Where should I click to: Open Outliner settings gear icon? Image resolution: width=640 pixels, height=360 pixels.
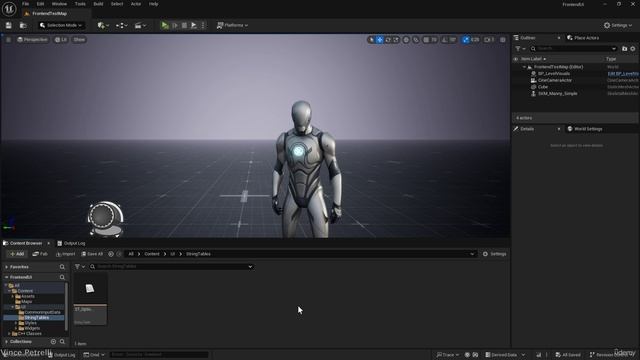pyautogui.click(x=633, y=49)
